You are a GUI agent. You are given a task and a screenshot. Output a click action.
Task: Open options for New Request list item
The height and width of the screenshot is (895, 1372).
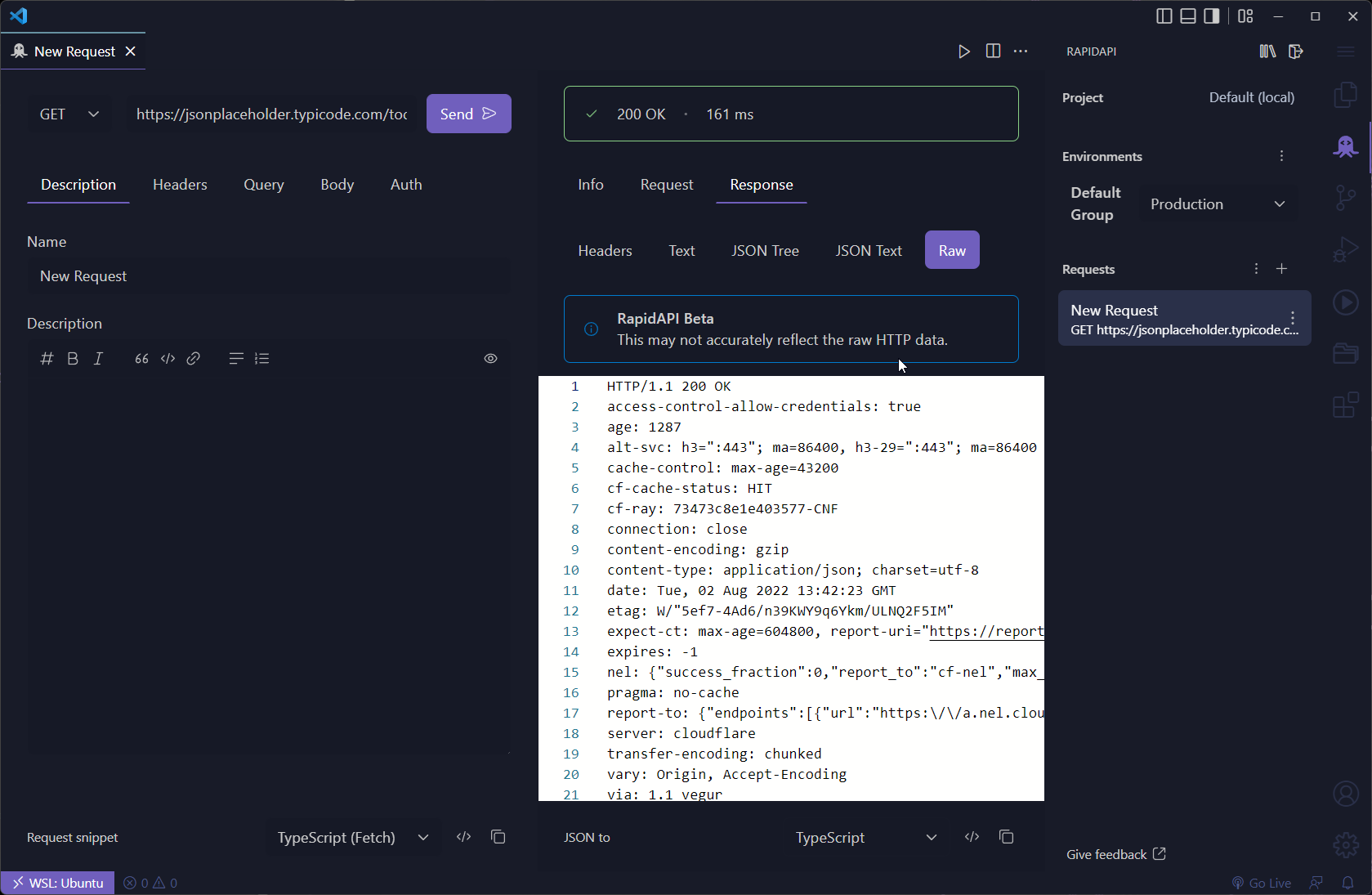(1293, 319)
